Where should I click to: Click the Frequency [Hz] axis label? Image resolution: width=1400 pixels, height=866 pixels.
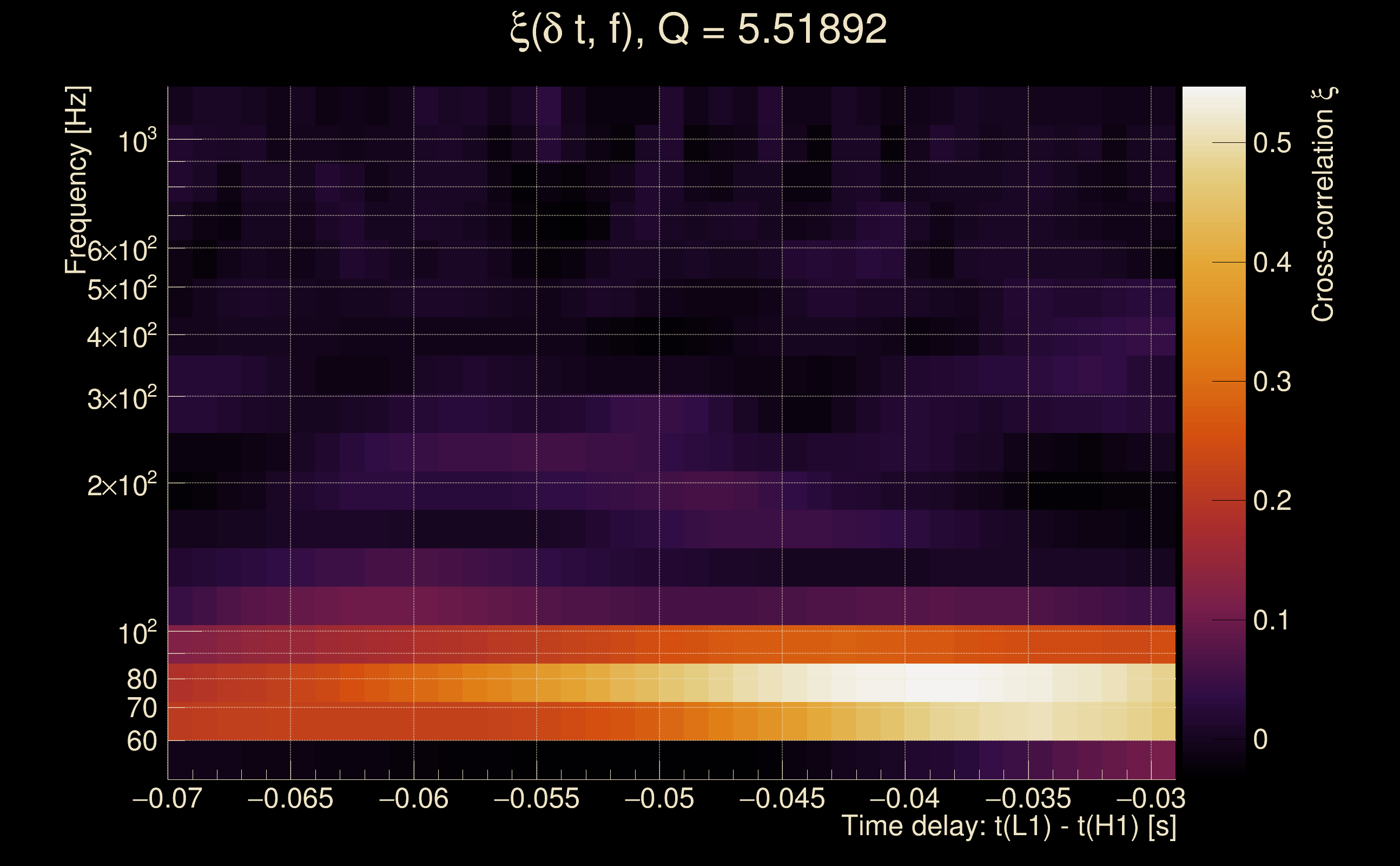[x=77, y=180]
